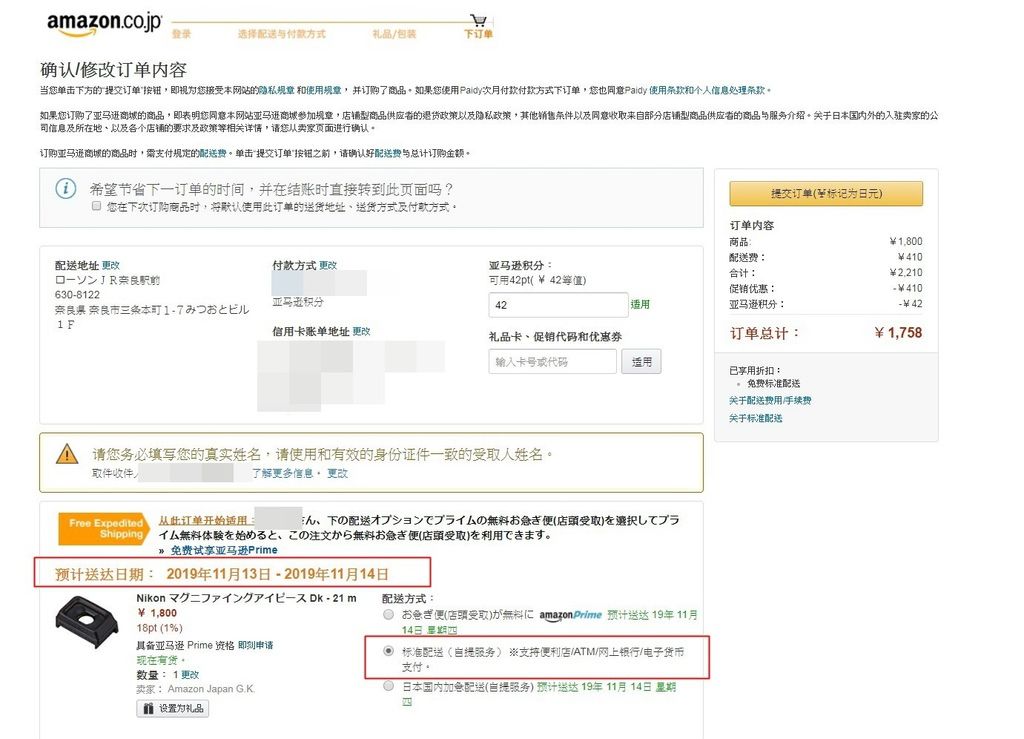
Task: Click the 提交订单 submit order button
Action: click(826, 194)
